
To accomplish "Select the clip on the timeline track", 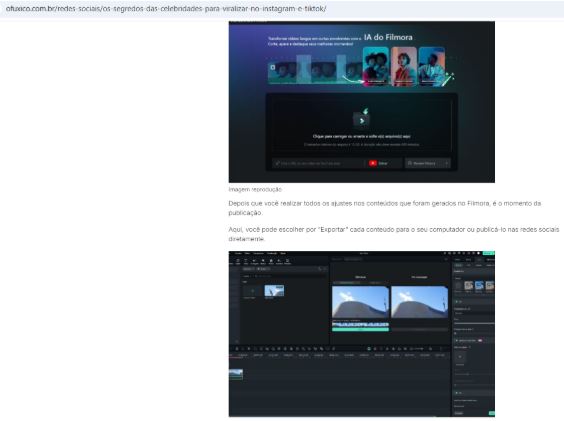I will click(x=236, y=374).
